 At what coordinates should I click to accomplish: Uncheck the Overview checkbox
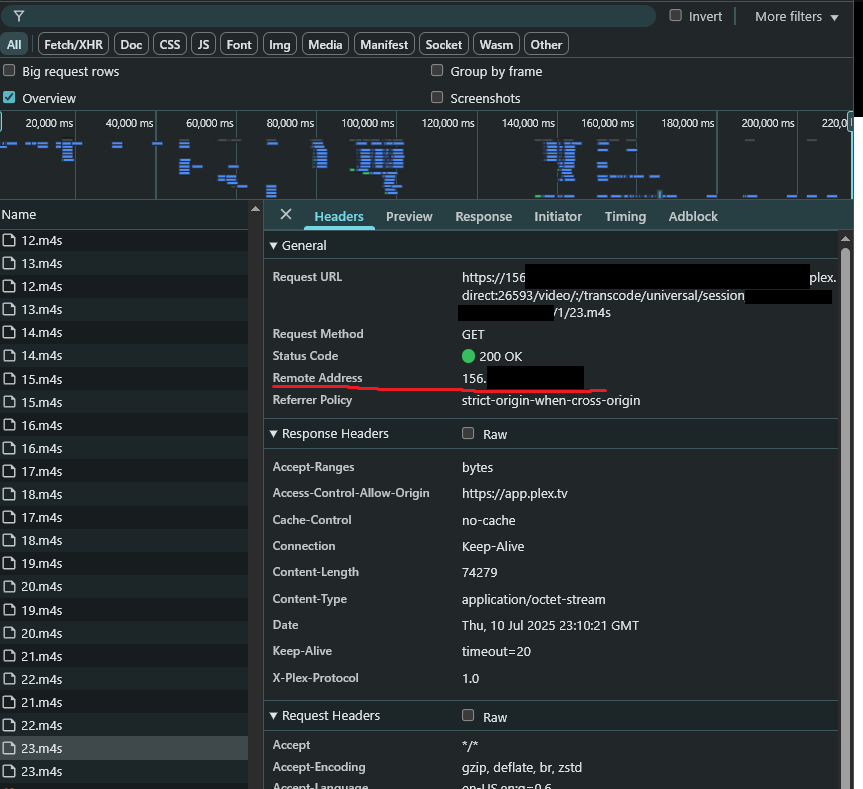coord(9,97)
